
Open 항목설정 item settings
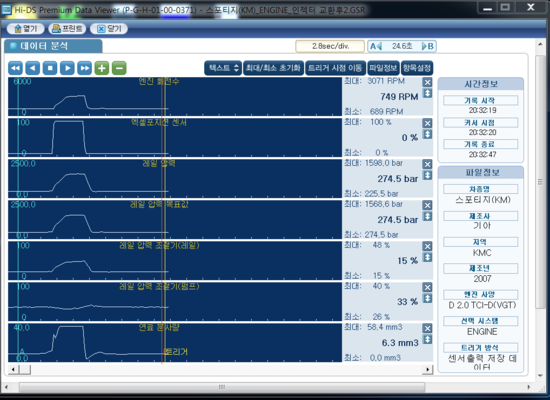417,68
